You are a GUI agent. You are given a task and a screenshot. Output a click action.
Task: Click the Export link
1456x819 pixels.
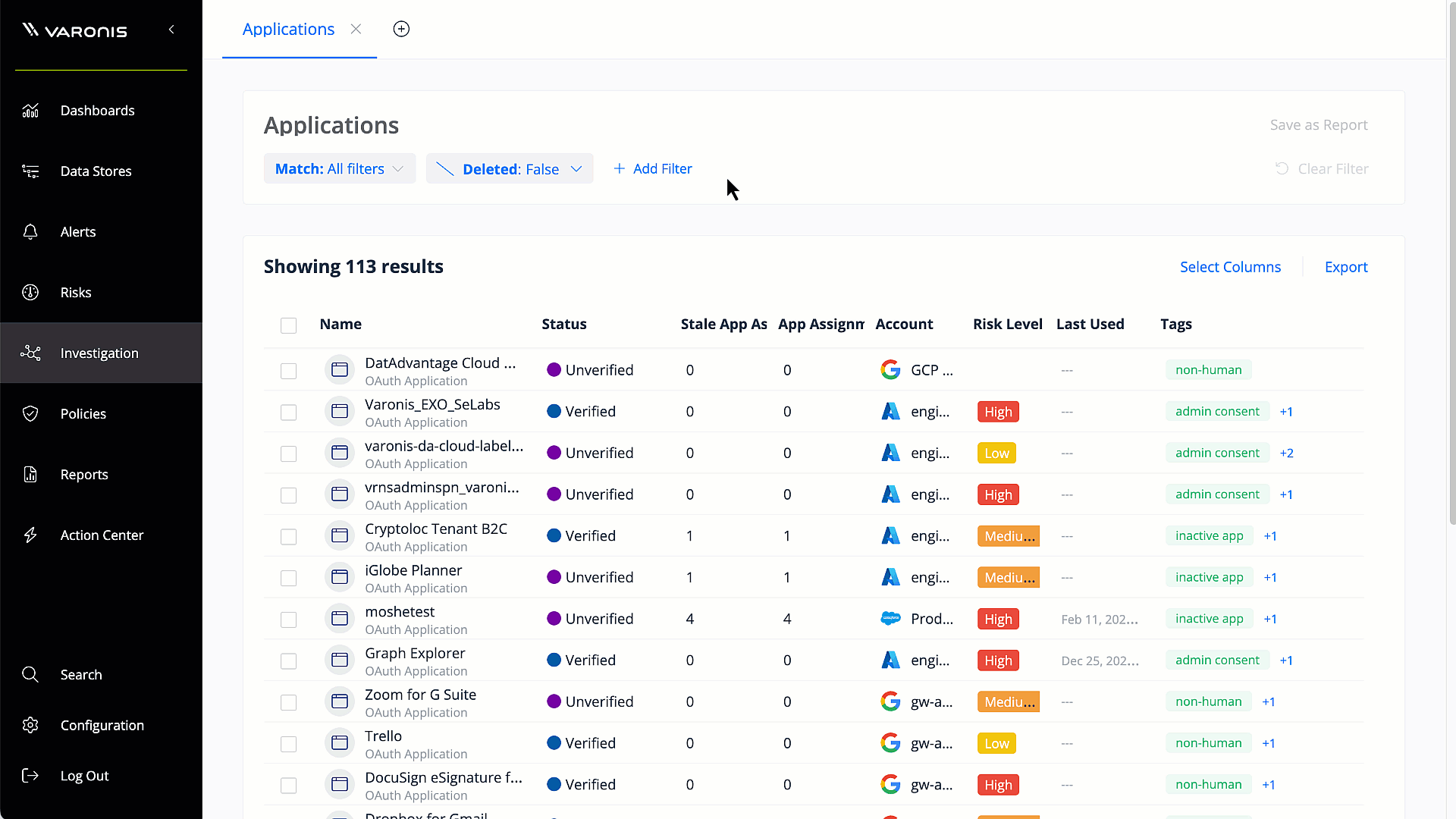tap(1345, 267)
